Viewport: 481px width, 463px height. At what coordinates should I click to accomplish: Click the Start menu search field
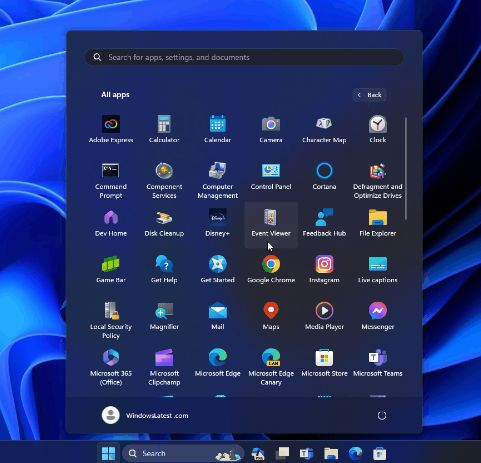pyautogui.click(x=244, y=57)
